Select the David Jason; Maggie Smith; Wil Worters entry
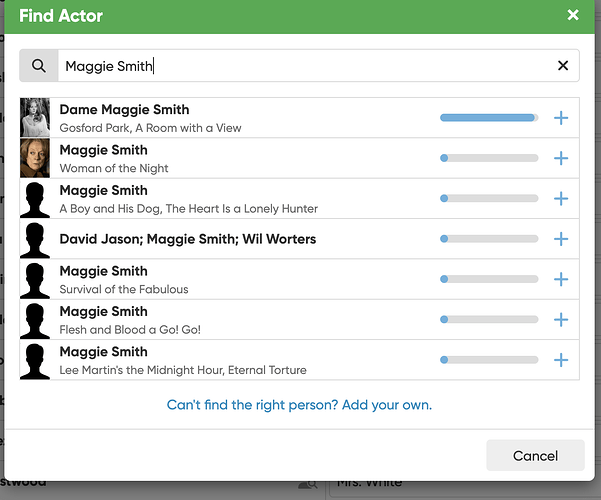 187,239
